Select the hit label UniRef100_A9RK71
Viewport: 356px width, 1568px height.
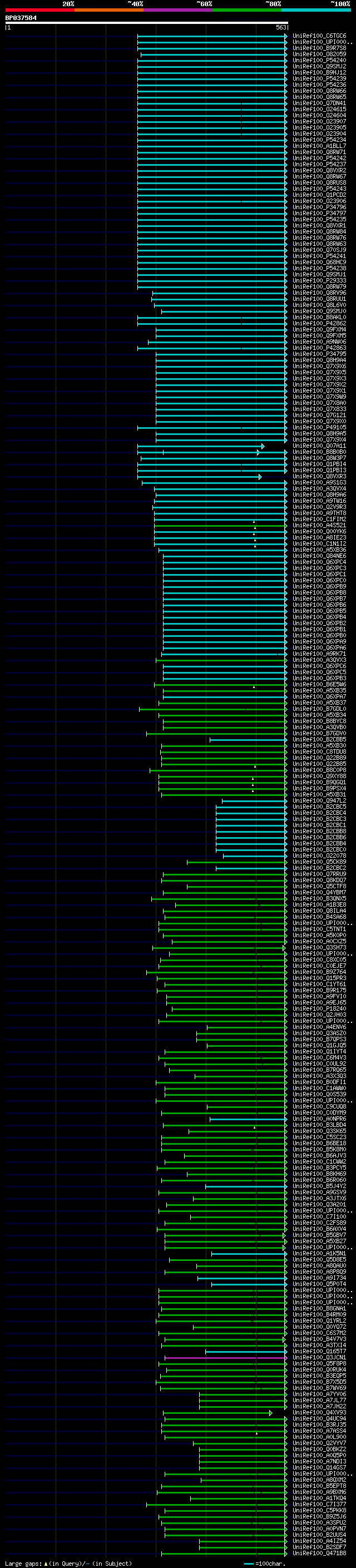pos(319,654)
